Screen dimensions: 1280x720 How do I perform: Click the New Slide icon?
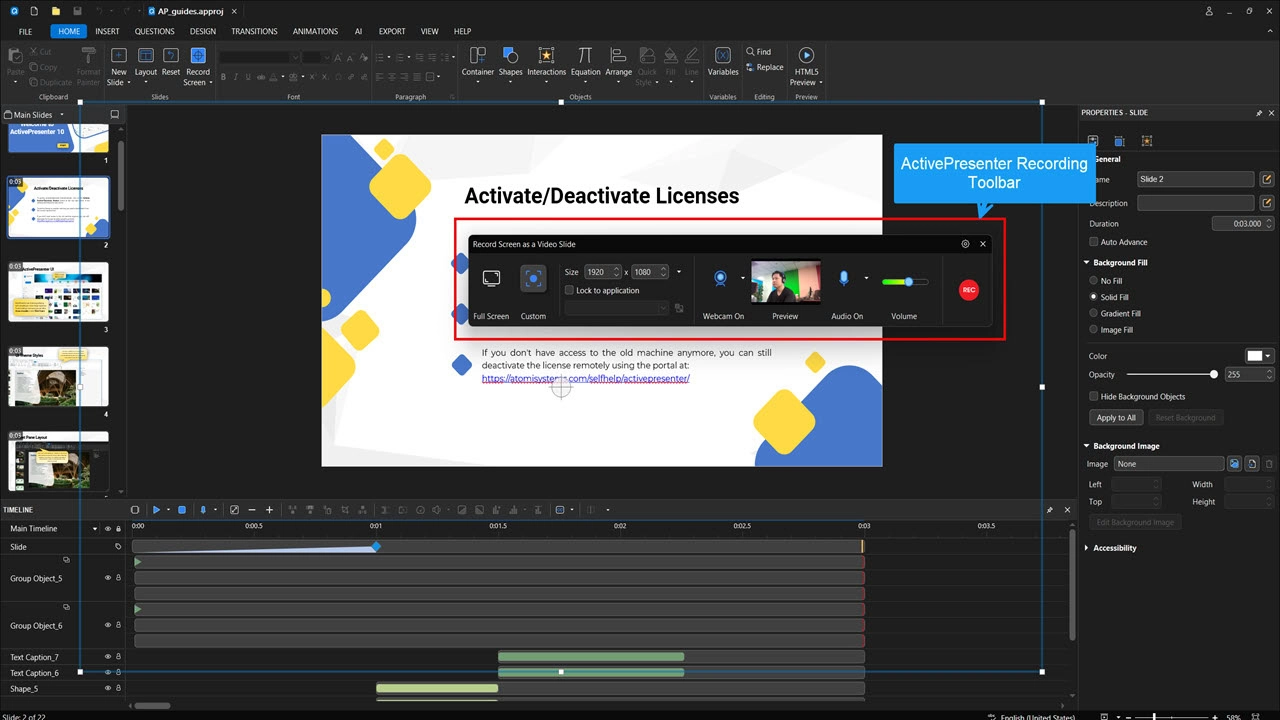pos(118,57)
